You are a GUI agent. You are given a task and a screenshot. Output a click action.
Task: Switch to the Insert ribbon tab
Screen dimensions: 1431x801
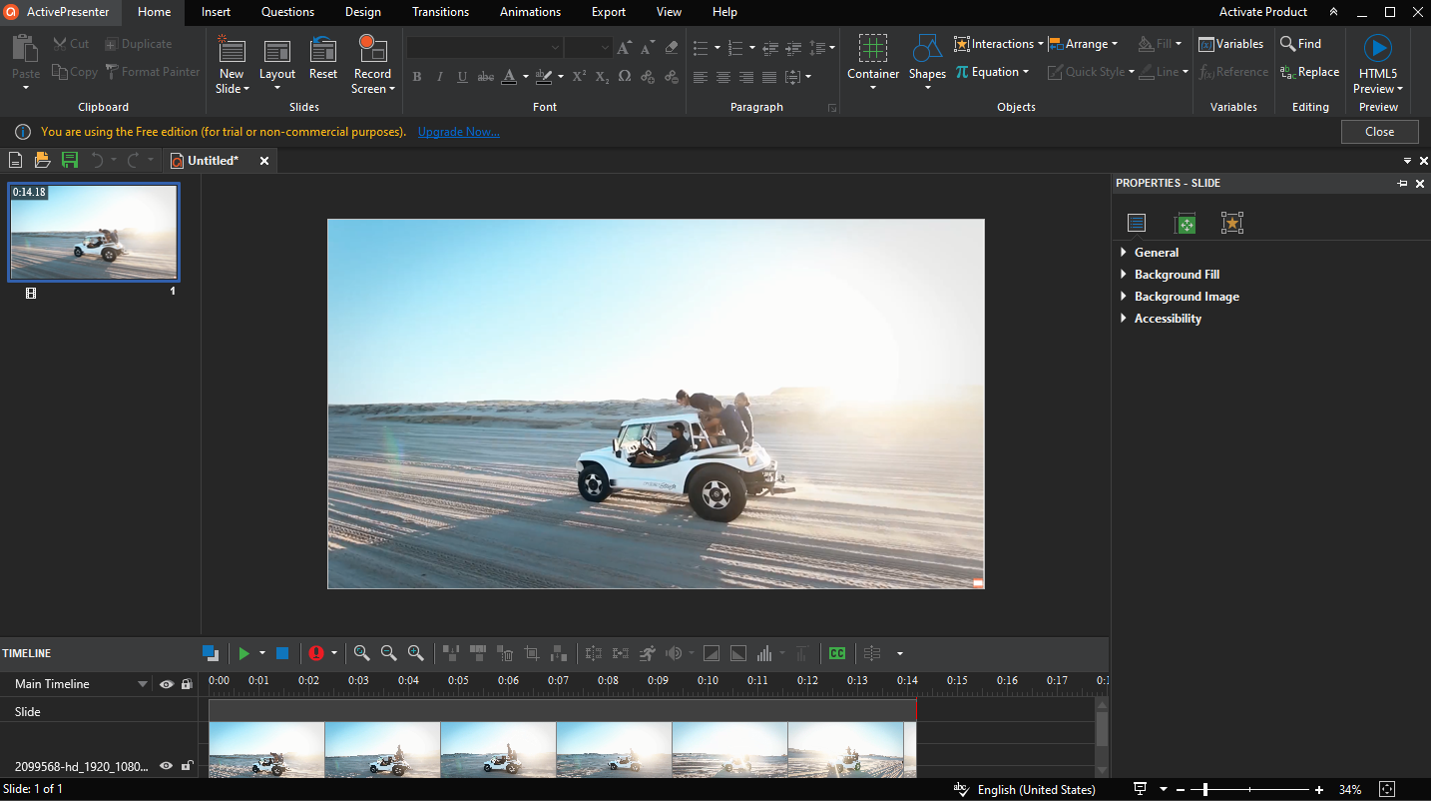pos(216,12)
